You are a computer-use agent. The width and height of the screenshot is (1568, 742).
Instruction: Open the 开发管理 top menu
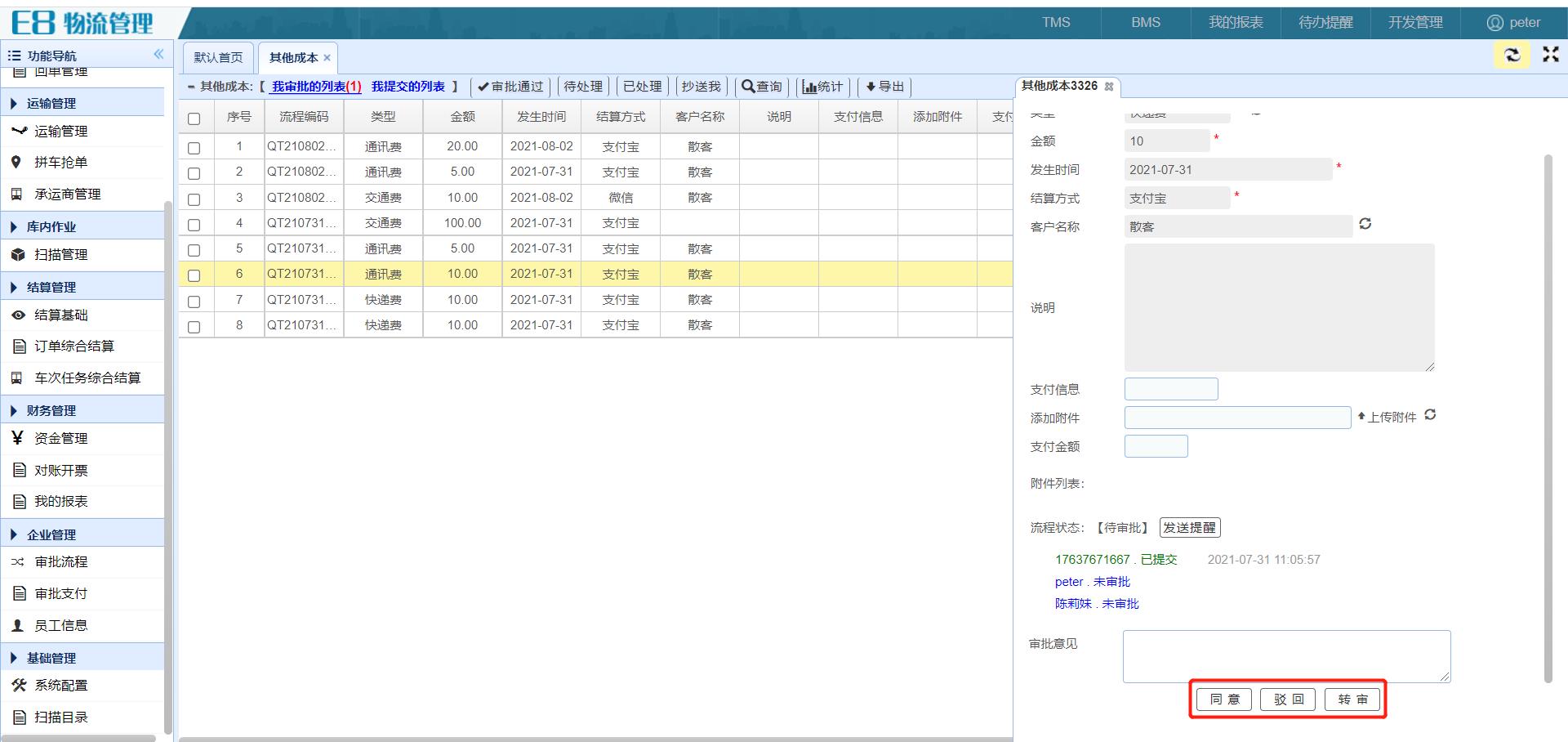pyautogui.click(x=1415, y=23)
